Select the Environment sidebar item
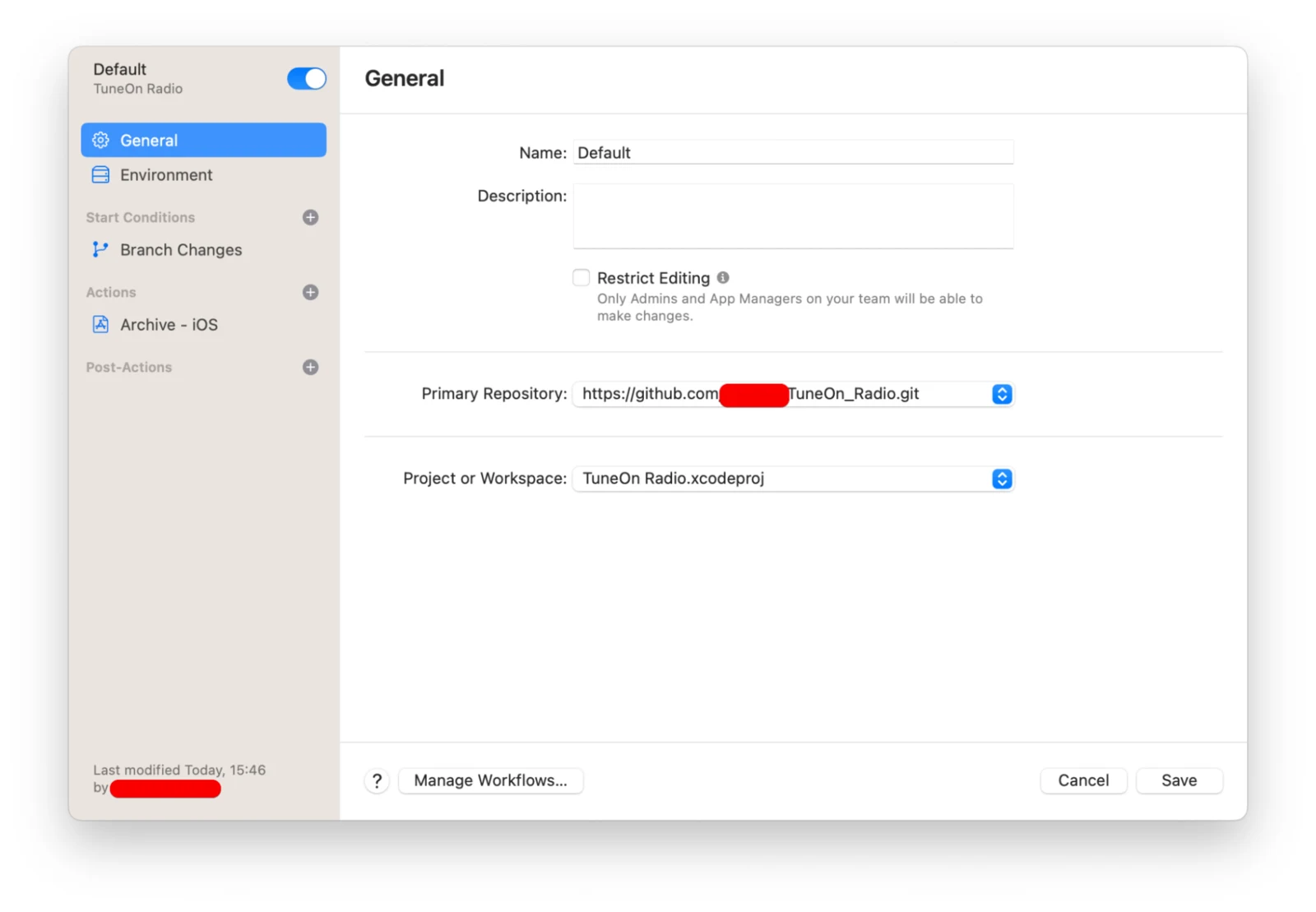Image resolution: width=1316 pixels, height=912 pixels. coord(203,174)
